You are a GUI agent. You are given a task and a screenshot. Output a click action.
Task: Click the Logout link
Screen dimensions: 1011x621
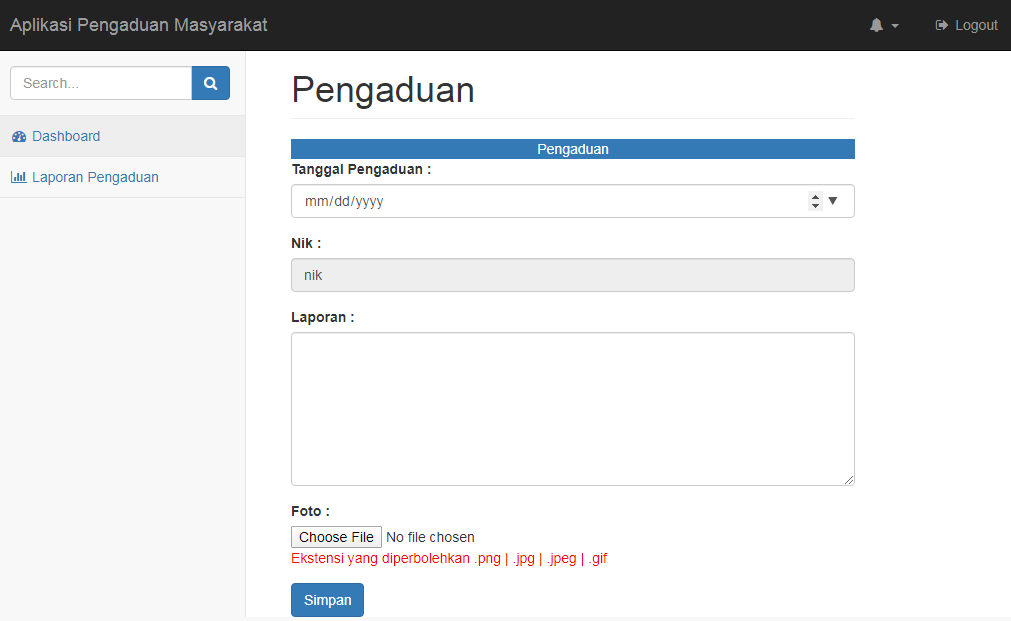pyautogui.click(x=966, y=24)
